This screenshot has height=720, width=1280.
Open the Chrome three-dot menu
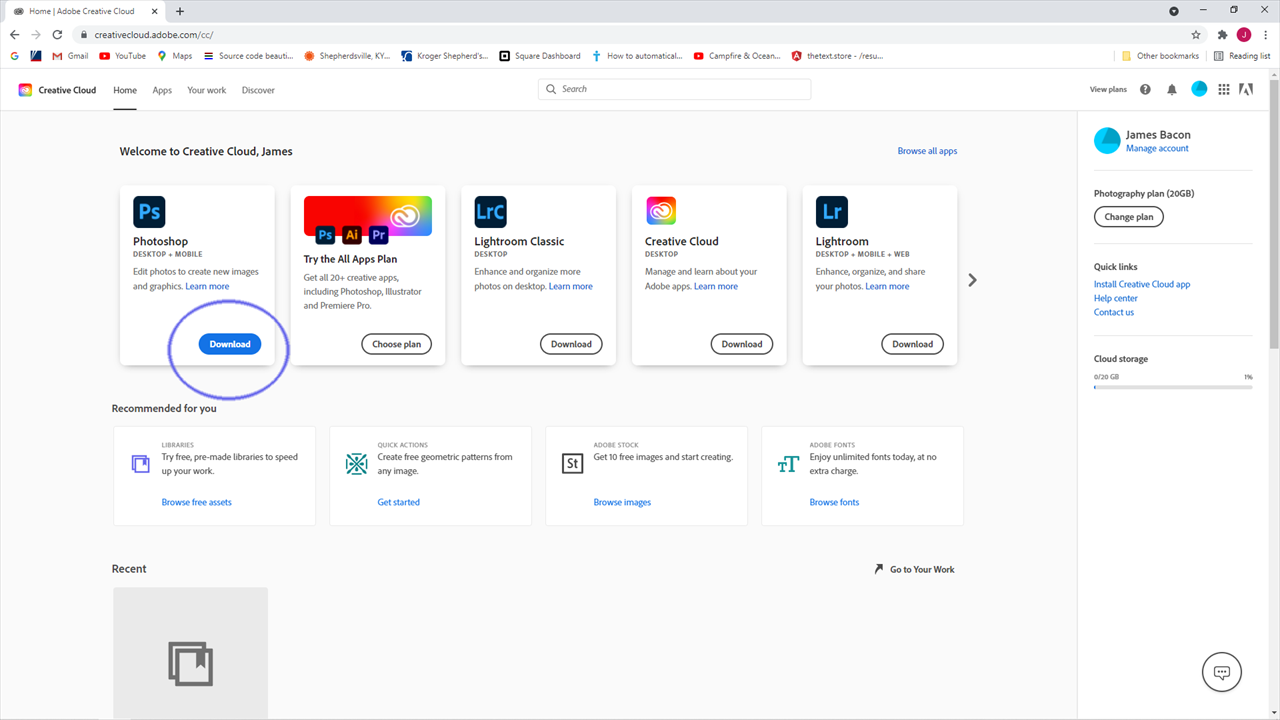pyautogui.click(x=1266, y=34)
